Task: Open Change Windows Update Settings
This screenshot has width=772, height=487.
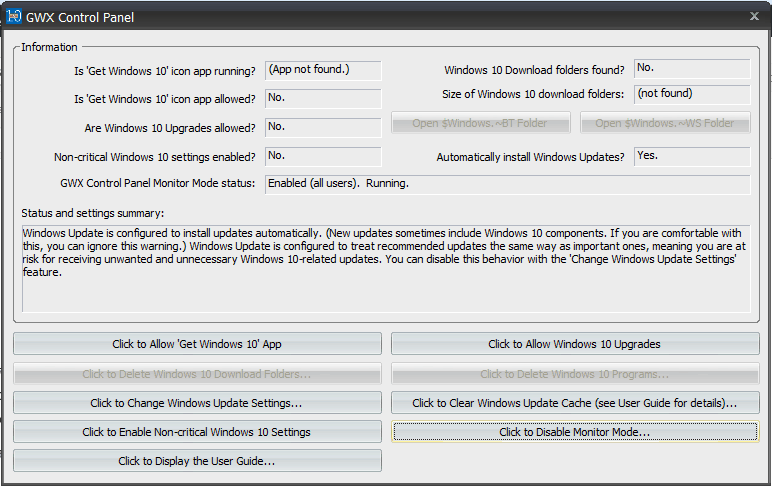Action: pos(197,403)
